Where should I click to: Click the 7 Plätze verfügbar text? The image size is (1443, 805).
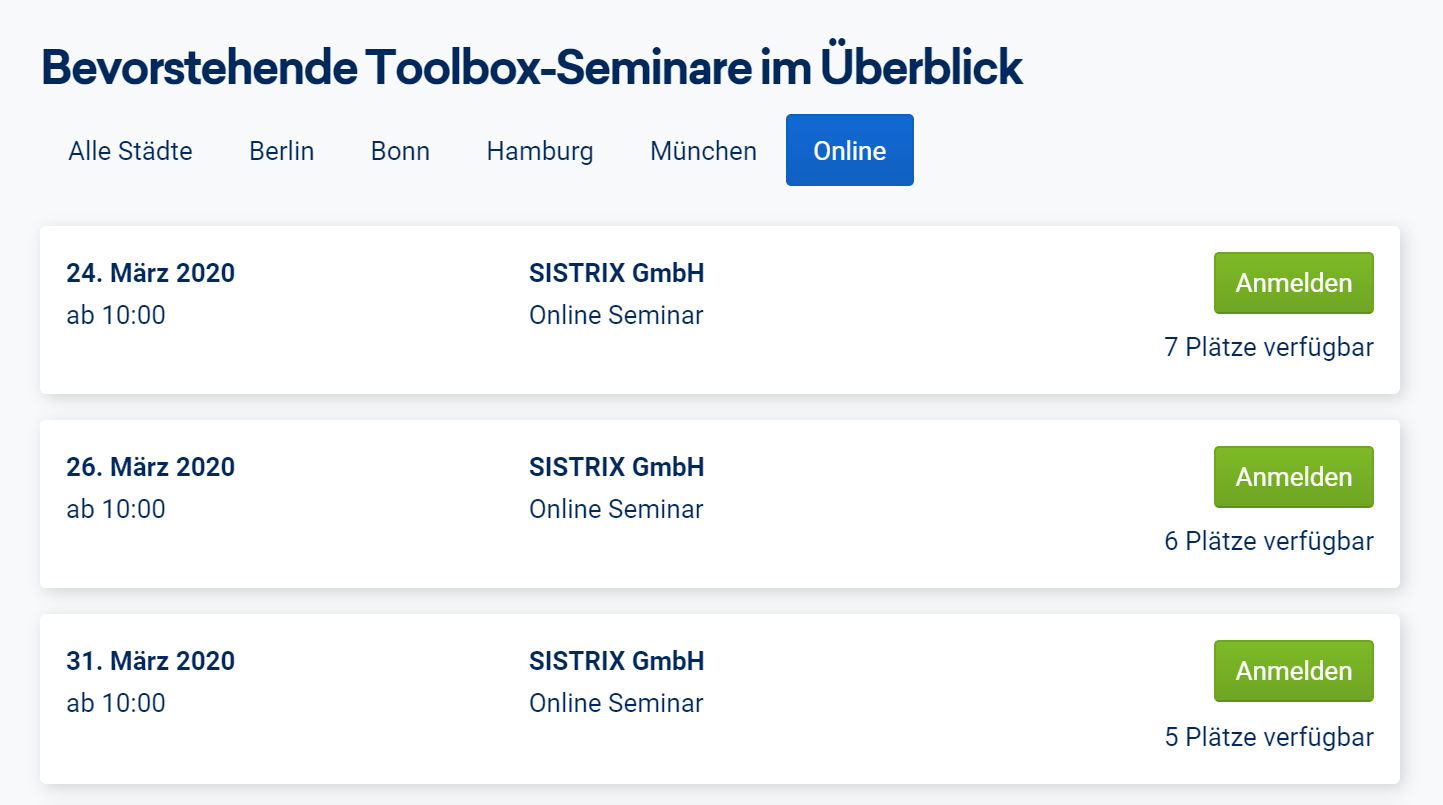tap(1268, 347)
